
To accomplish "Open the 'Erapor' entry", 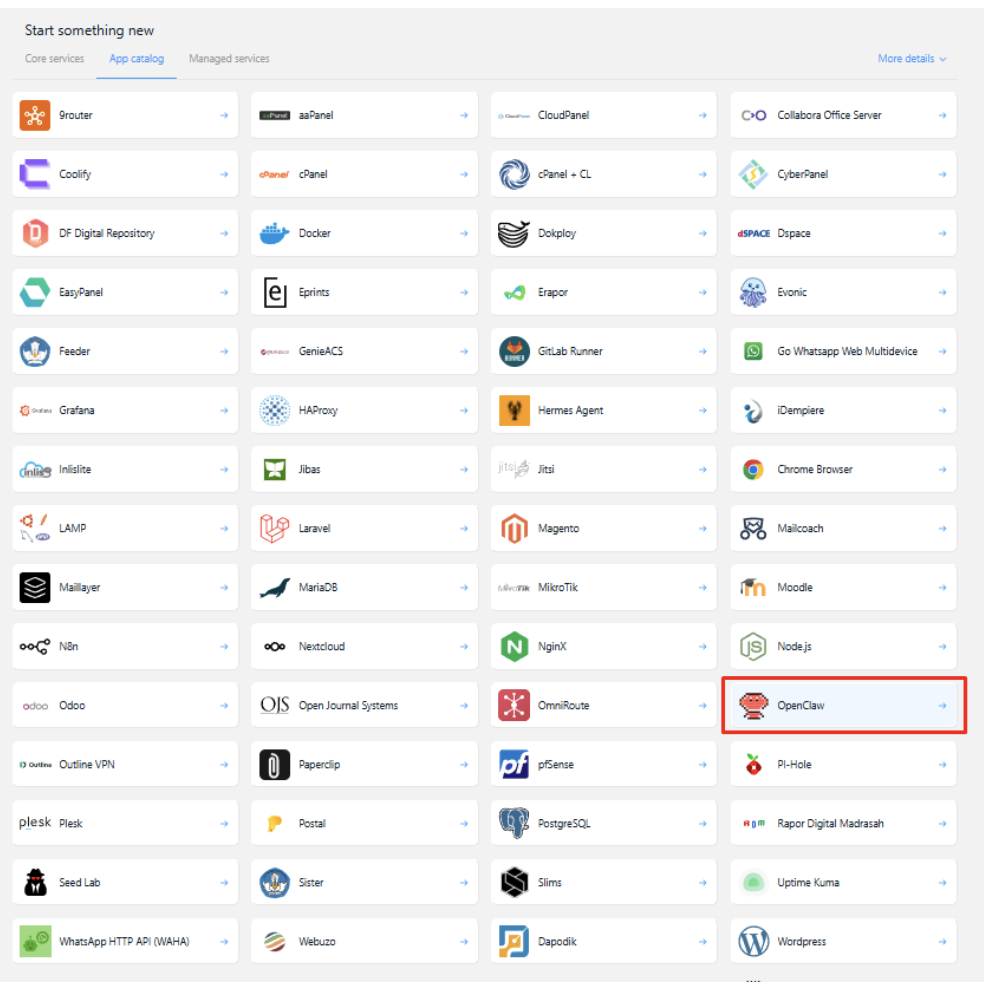I will click(604, 292).
